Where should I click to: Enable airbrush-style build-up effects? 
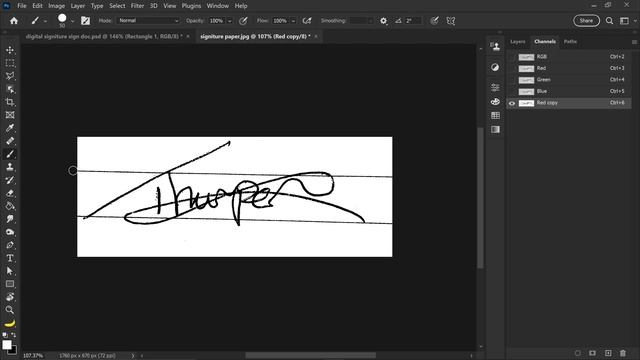point(307,21)
